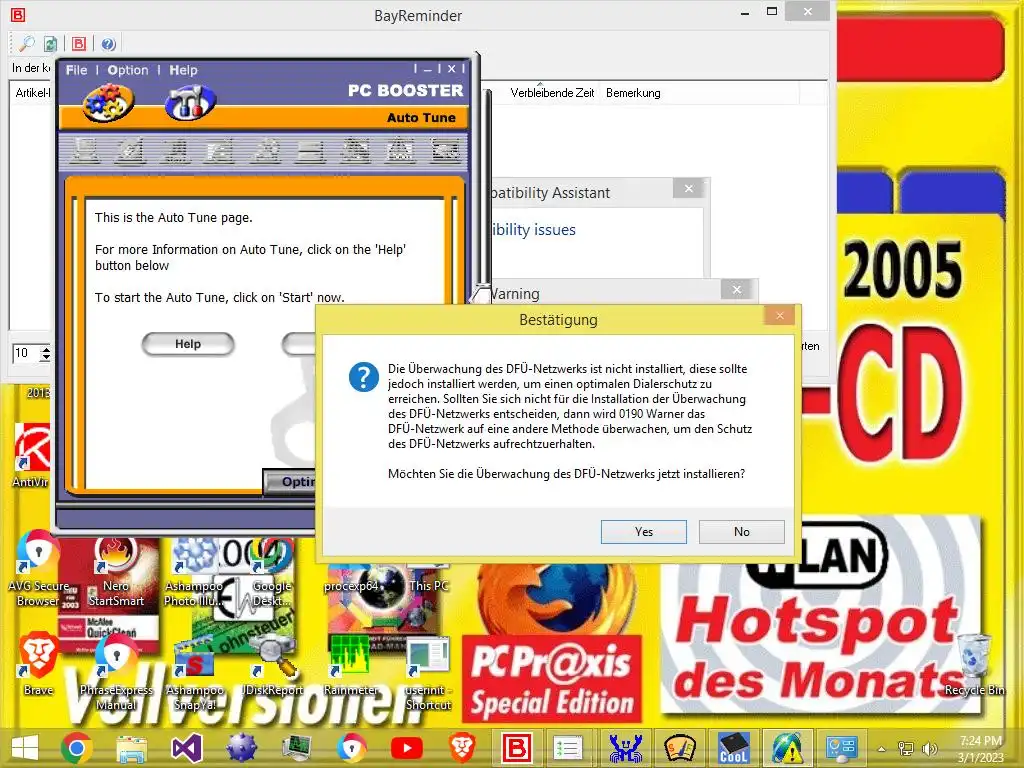Increase the BayReminder spinner value with up arrow
Image resolution: width=1024 pixels, height=768 pixels.
tap(46, 349)
